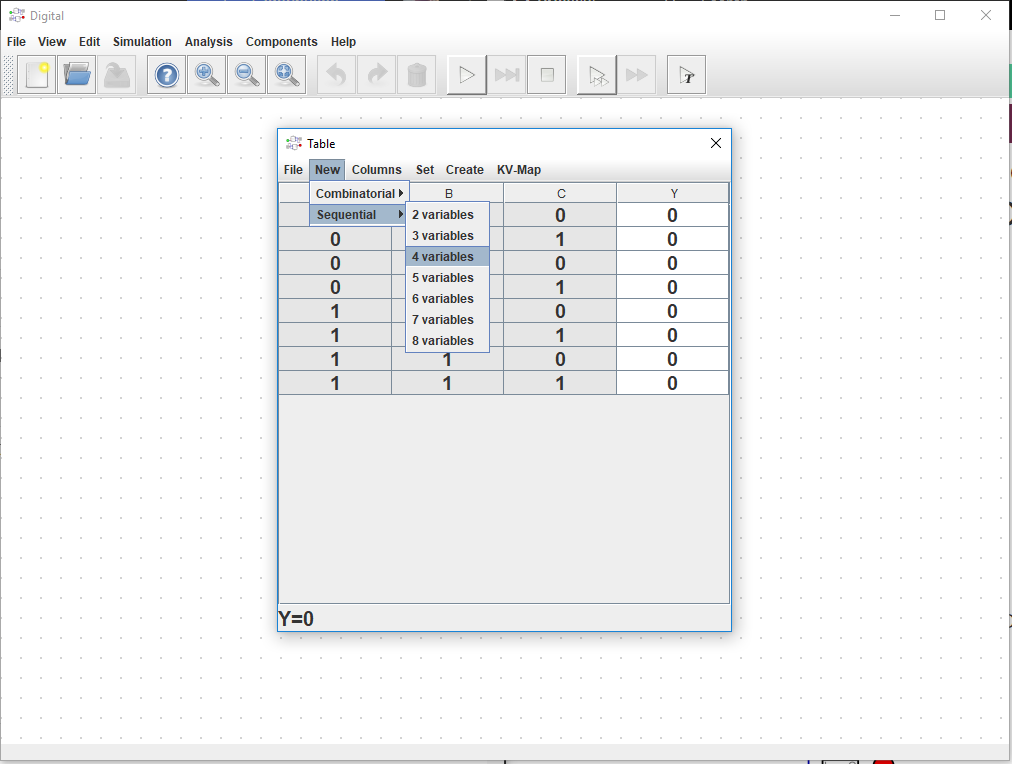Minimize the Digital window
This screenshot has width=1012, height=764.
coord(895,15)
